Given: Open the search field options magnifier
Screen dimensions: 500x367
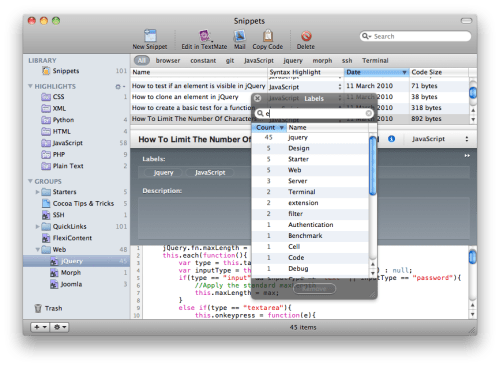Looking at the screenshot, I should [366, 36].
